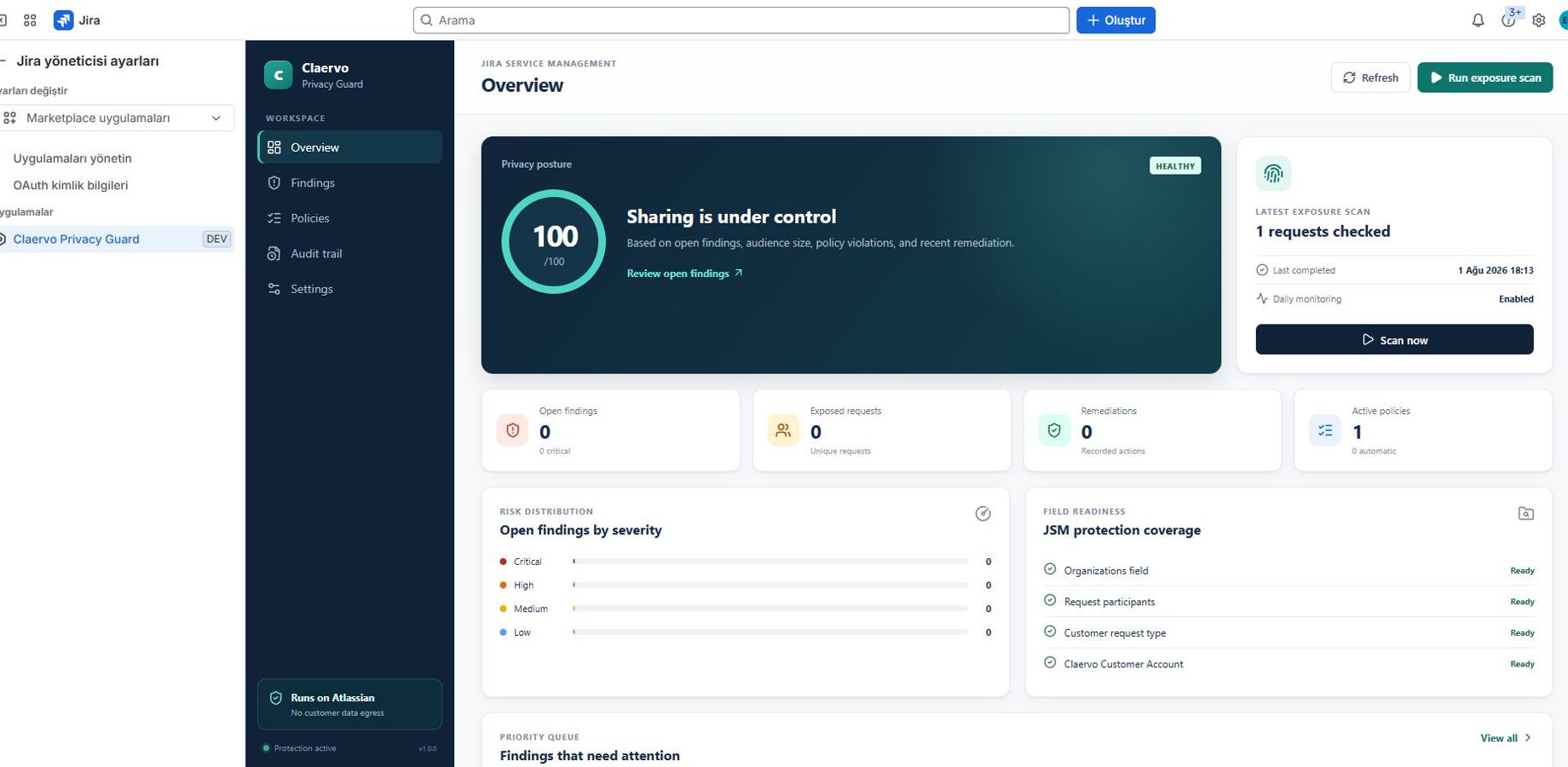
Task: Click the 'JSM protection coverage' title
Action: (x=1121, y=530)
